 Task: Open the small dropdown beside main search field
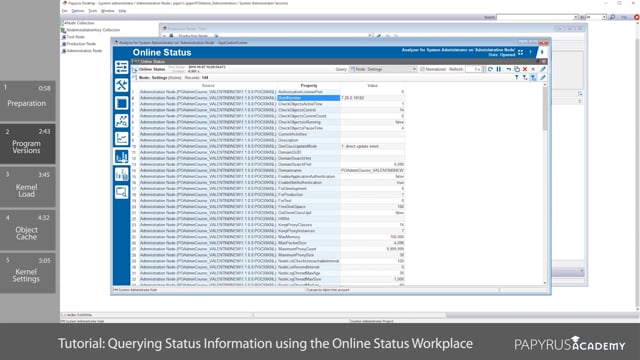tap(596, 17)
